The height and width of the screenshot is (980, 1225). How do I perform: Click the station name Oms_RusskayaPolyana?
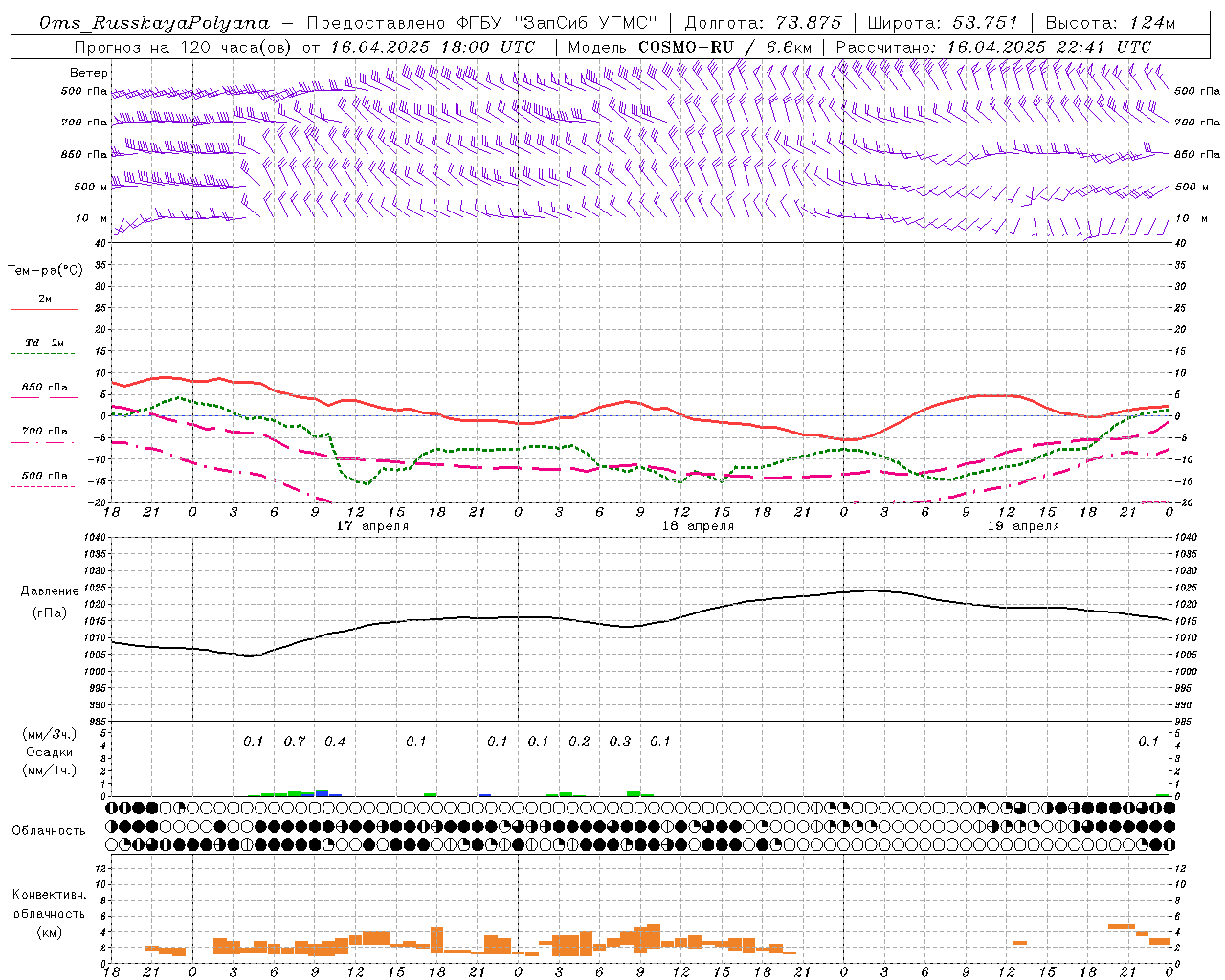click(x=155, y=23)
